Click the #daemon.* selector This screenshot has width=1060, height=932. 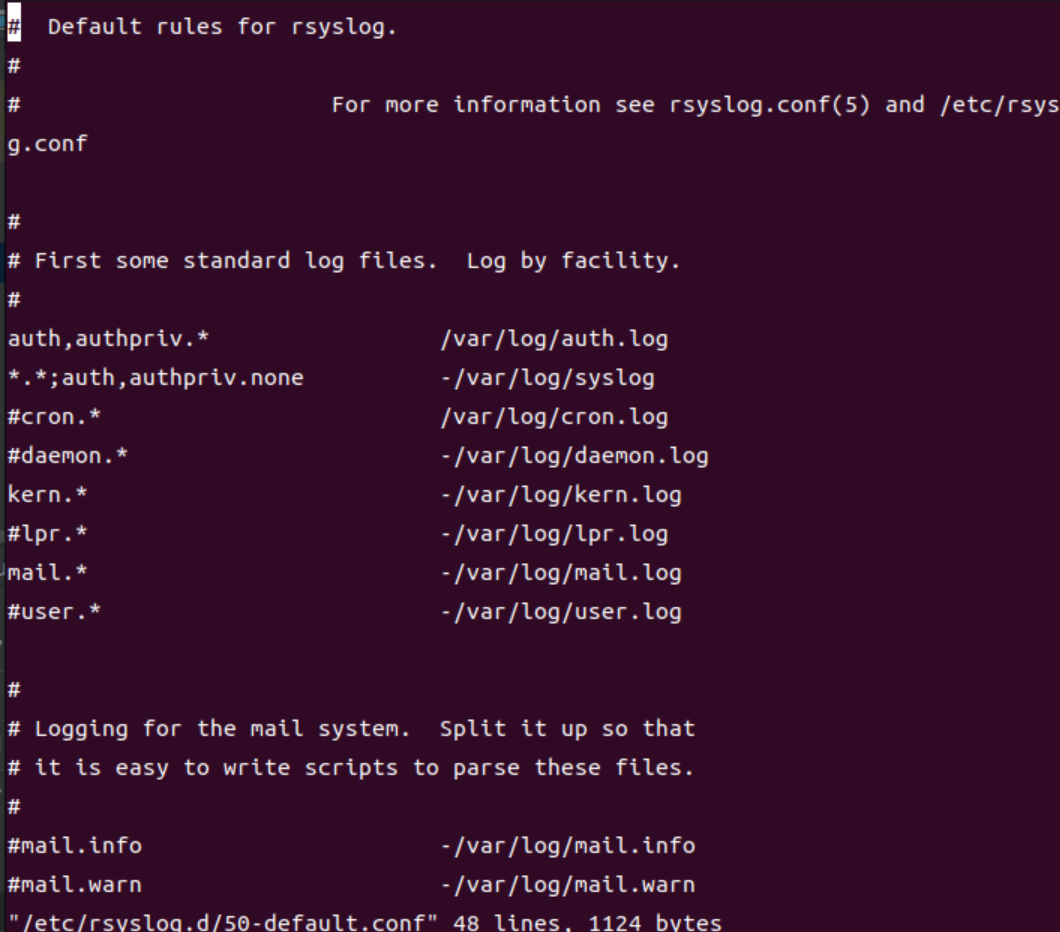coord(68,456)
